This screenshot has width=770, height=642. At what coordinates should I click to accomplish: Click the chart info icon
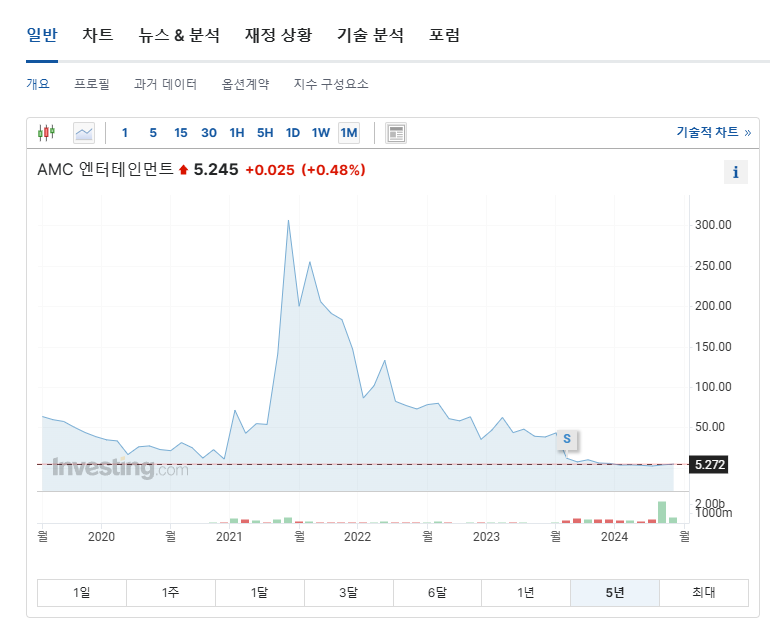(x=736, y=172)
